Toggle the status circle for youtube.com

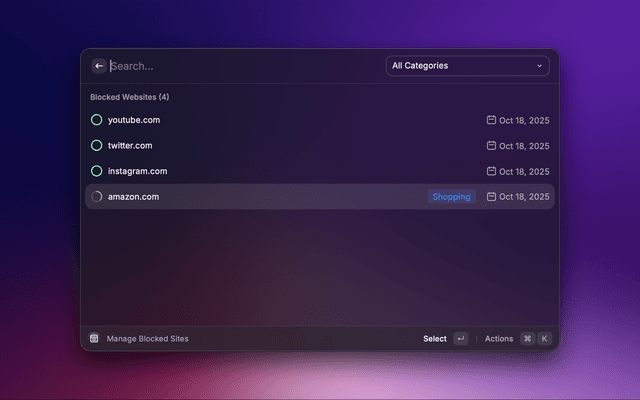pos(96,120)
